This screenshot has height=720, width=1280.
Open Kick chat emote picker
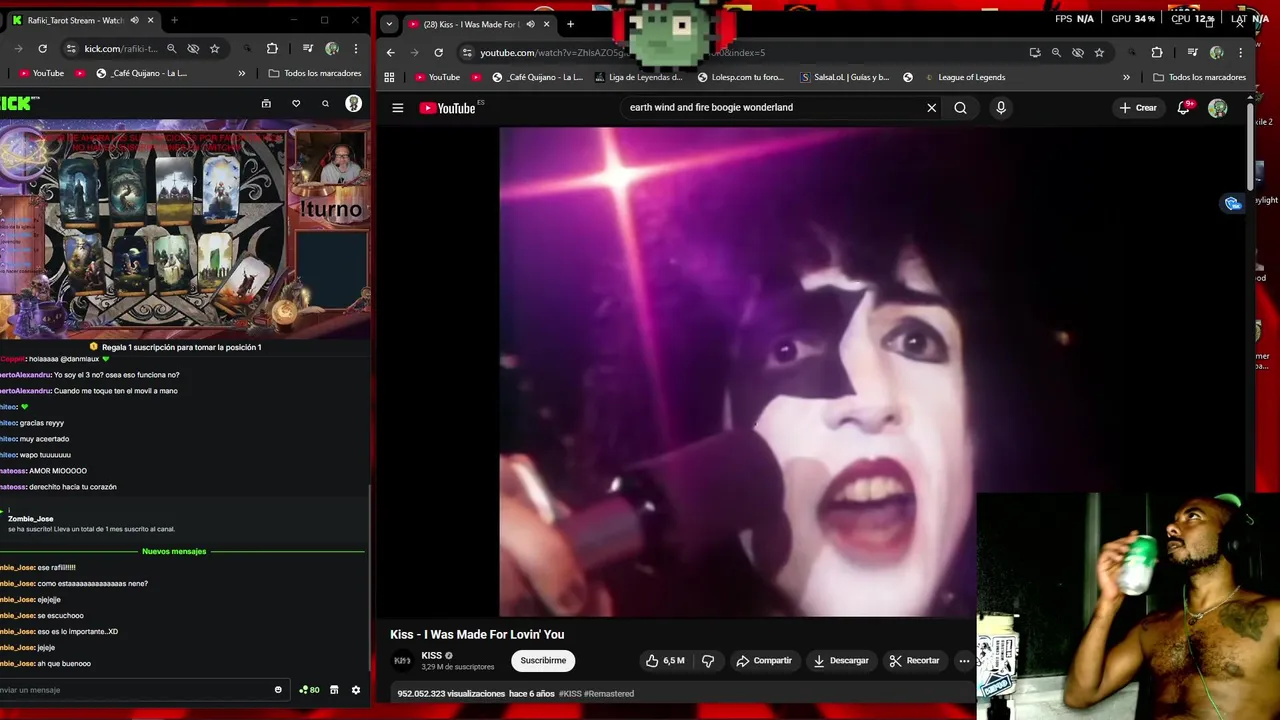click(278, 690)
